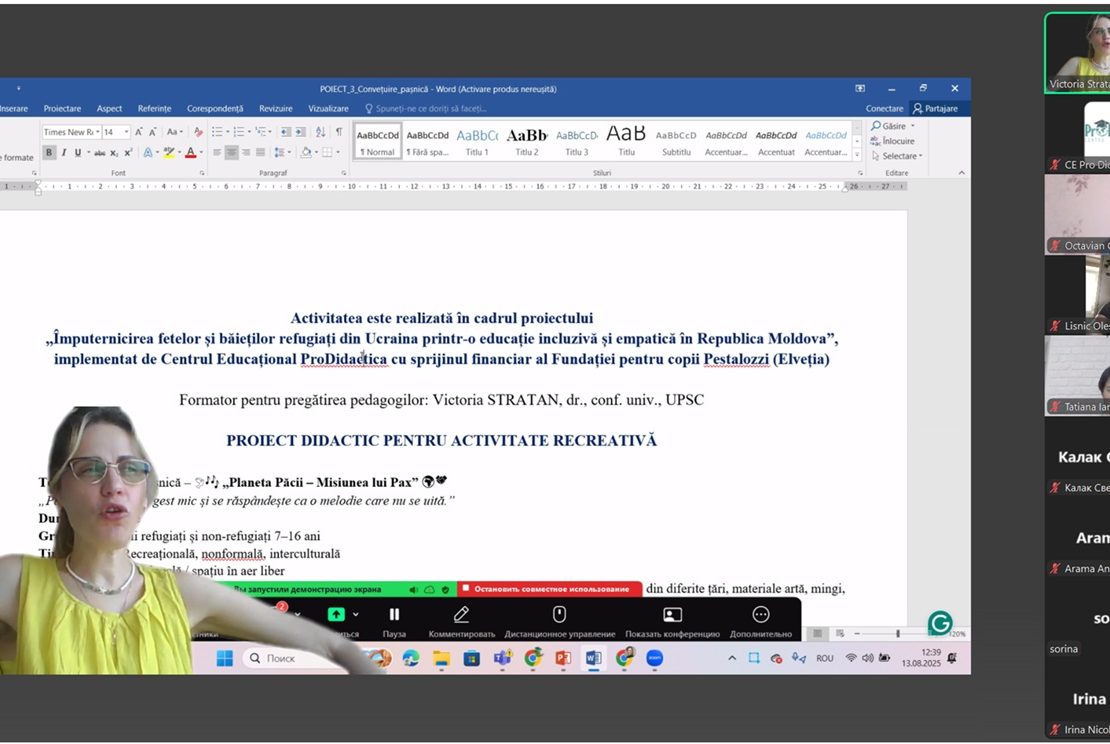
Task: Align paragraph text to the right
Action: click(x=246, y=152)
